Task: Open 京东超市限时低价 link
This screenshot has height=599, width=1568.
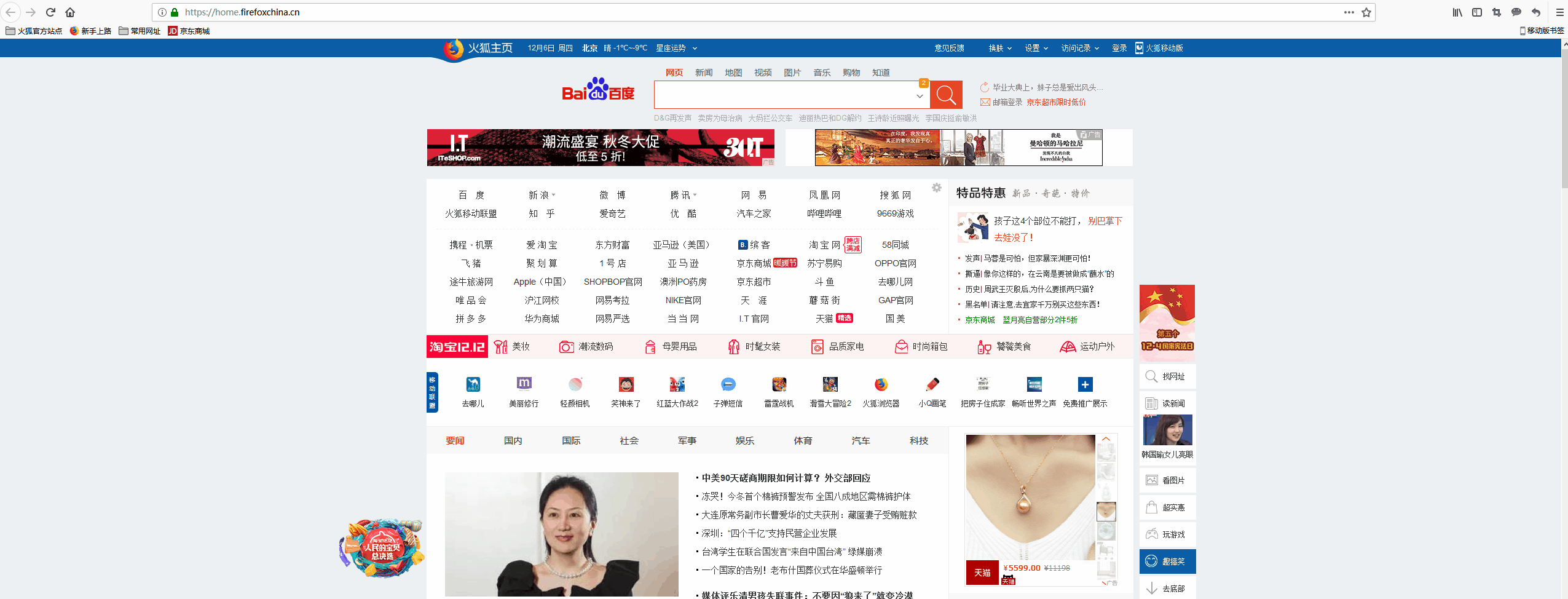Action: click(1056, 102)
